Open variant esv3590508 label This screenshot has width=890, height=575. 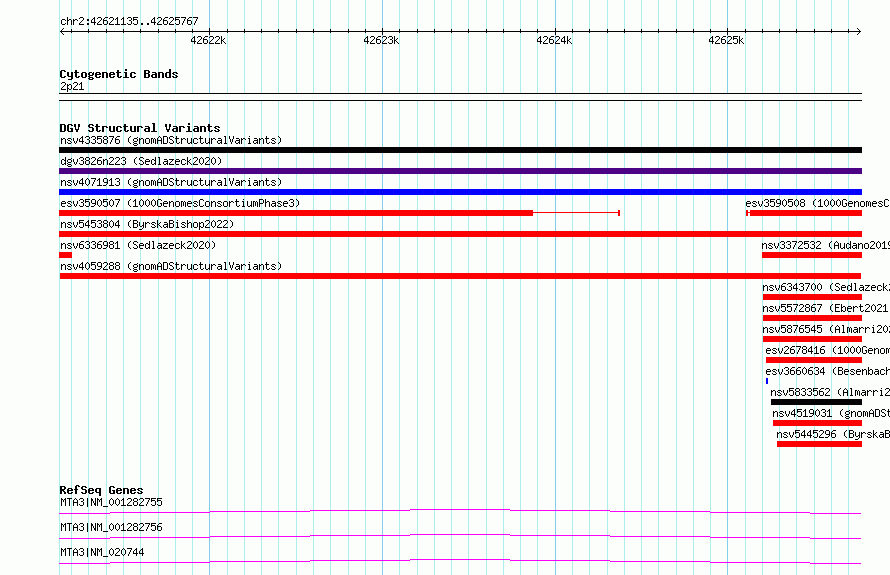817,203
